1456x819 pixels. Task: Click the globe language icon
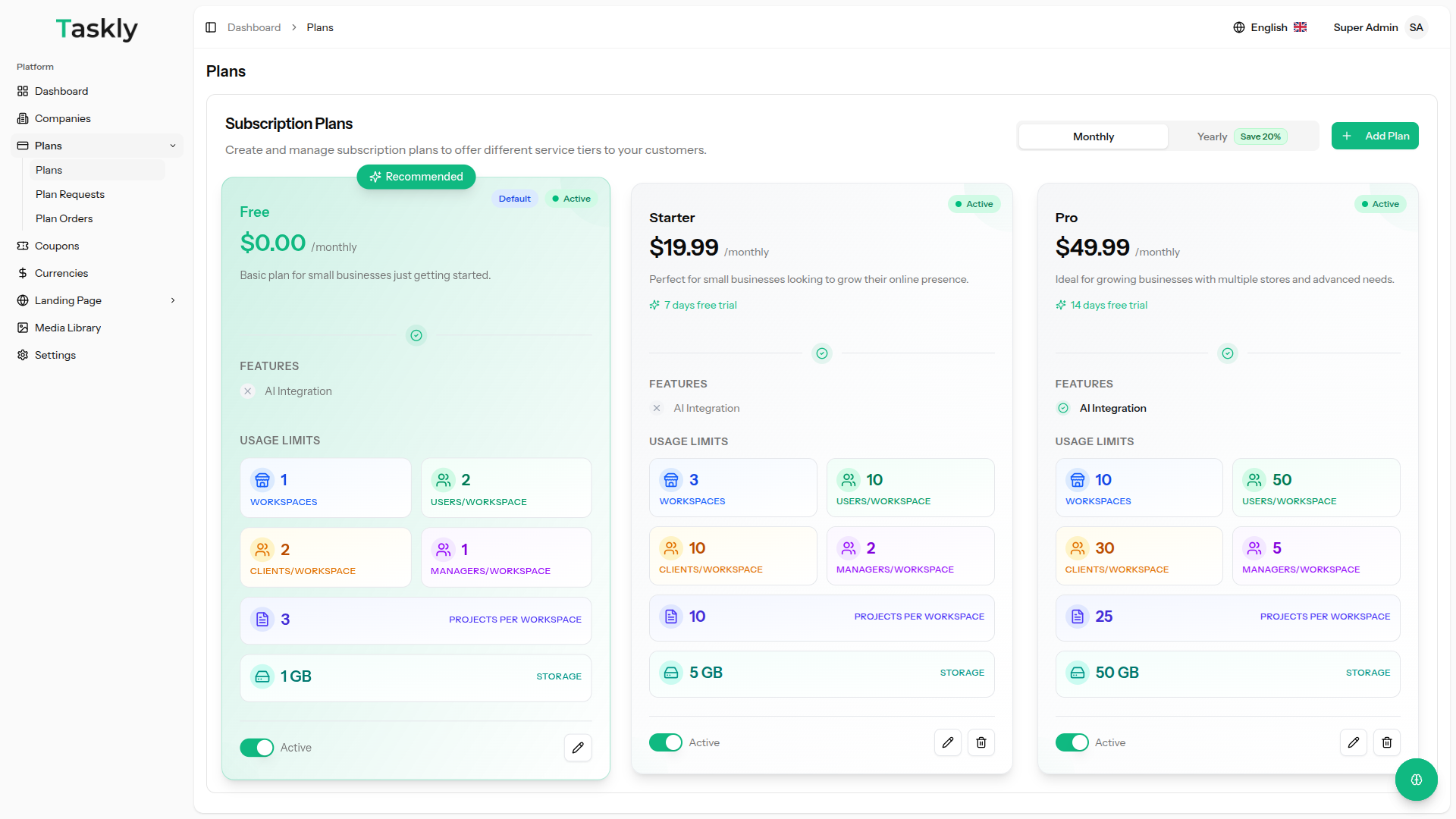point(1239,27)
